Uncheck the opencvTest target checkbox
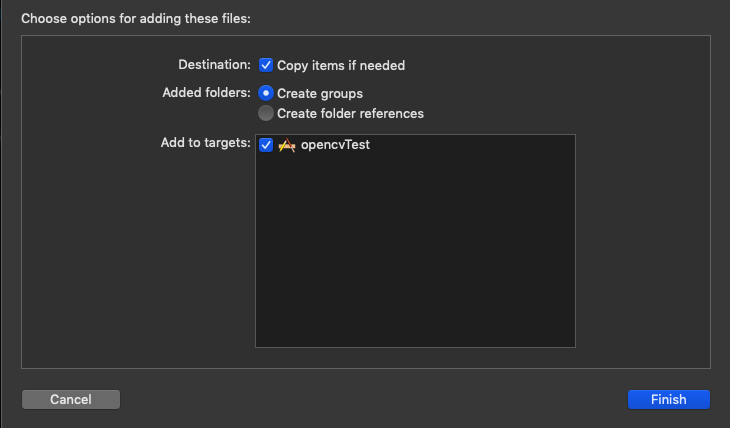This screenshot has height=428, width=730. click(266, 145)
